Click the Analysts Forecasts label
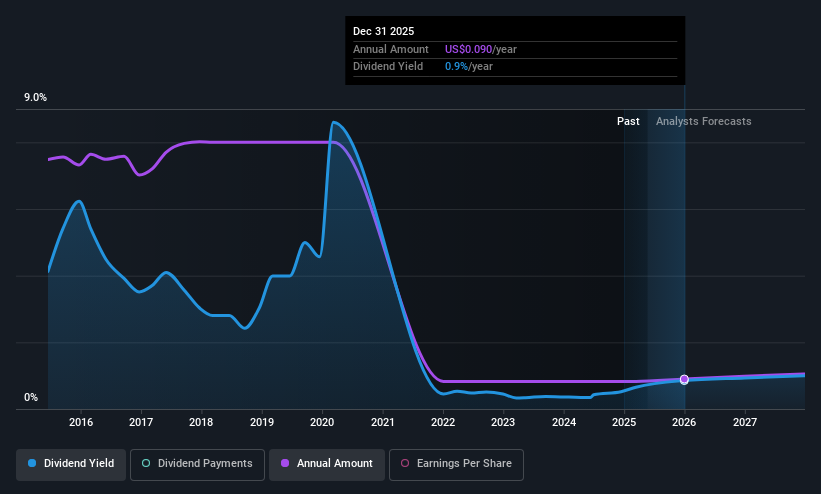Image resolution: width=821 pixels, height=494 pixels. click(704, 122)
